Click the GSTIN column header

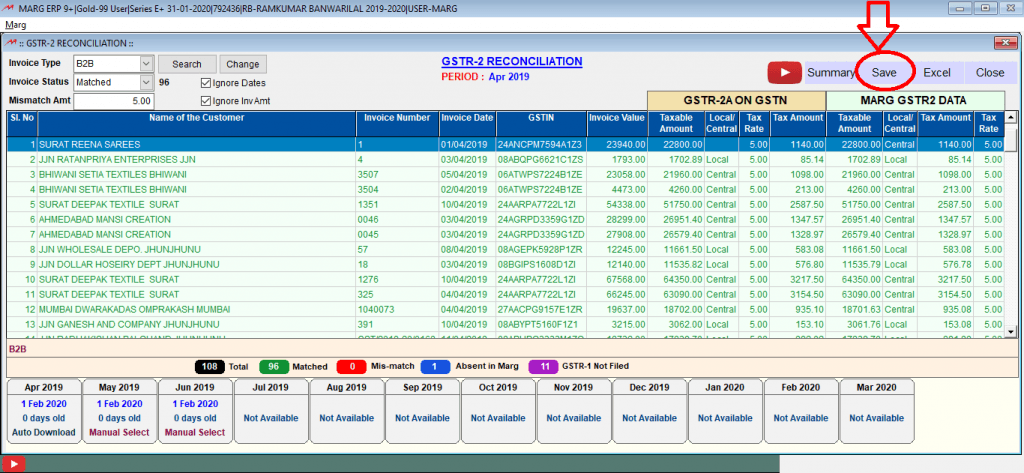[x=541, y=123]
